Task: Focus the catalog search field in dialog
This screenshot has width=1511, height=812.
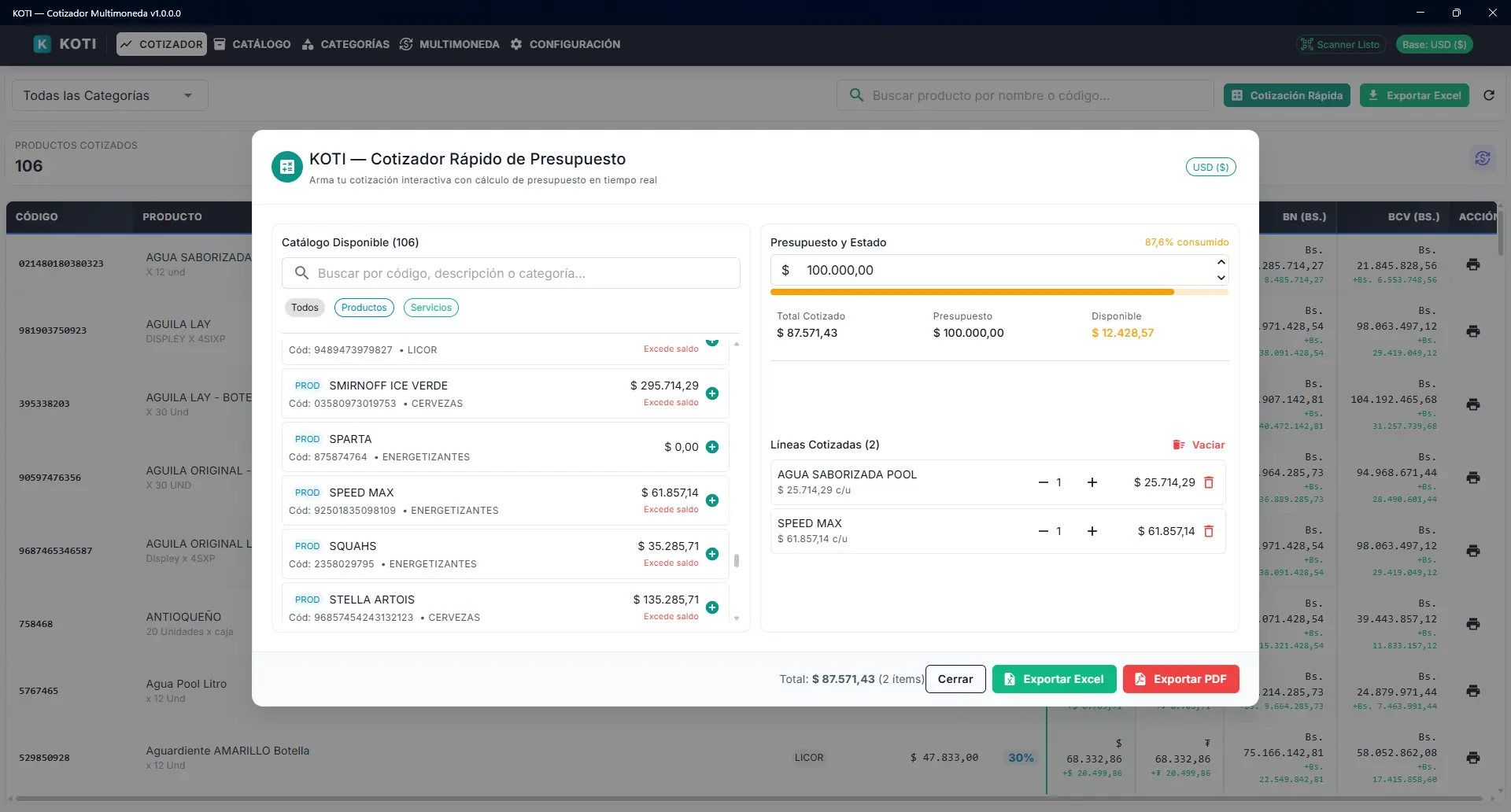Action: 511,273
